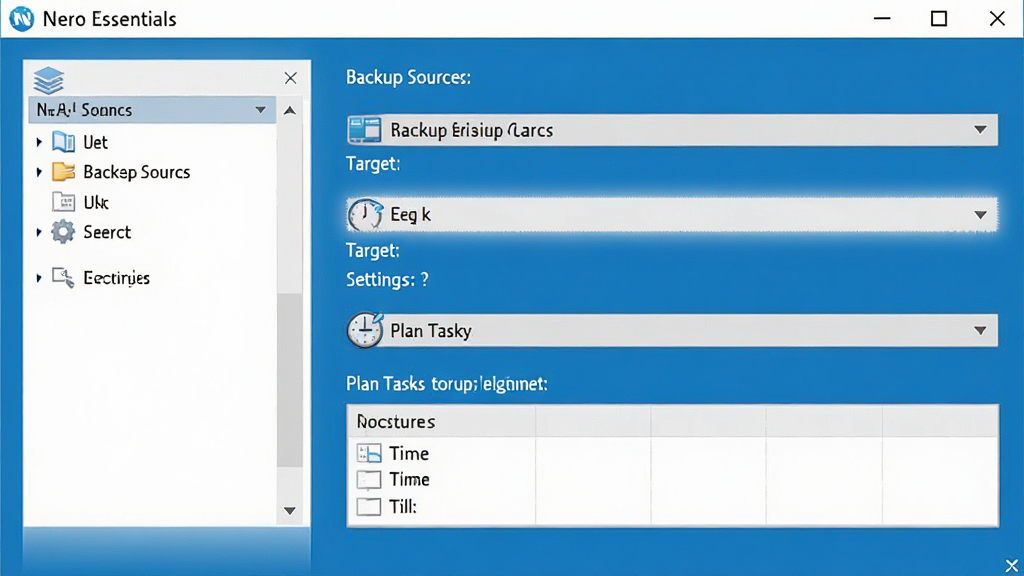Screen dimensions: 1024x576
Task: Toggle the checkbox beside second Time row
Action: click(369, 480)
